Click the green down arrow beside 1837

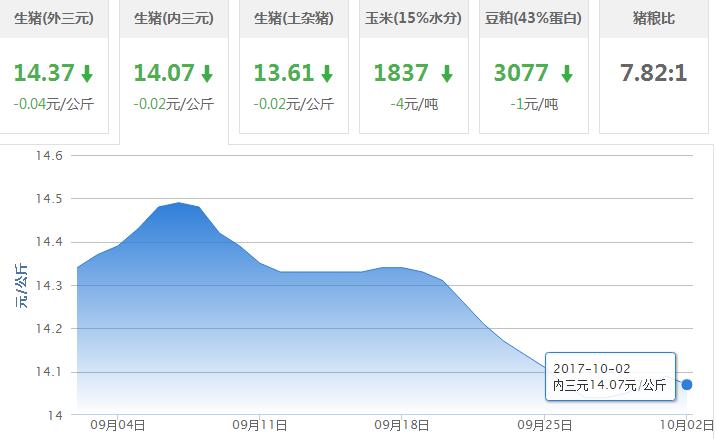(x=447, y=74)
